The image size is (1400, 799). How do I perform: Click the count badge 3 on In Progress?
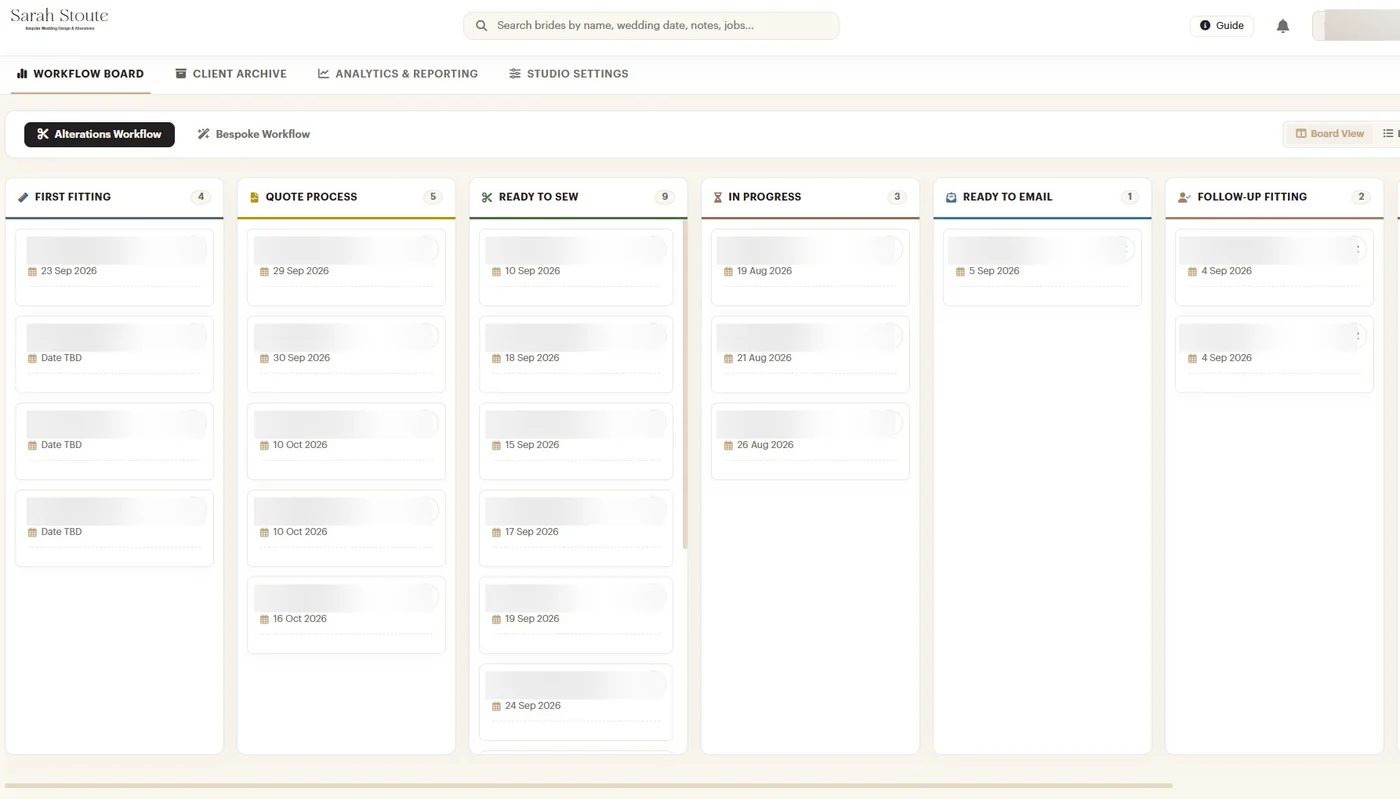click(897, 197)
